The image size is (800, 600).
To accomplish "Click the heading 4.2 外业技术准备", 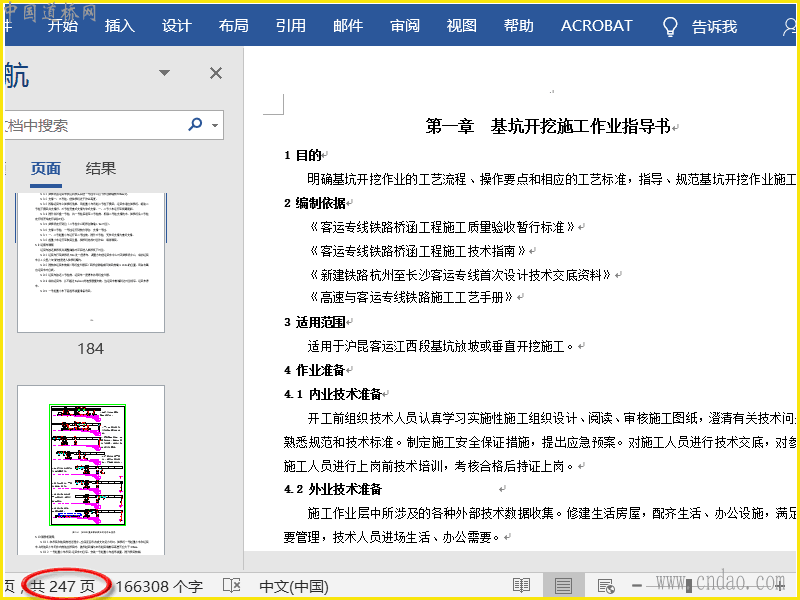I will point(333,489).
